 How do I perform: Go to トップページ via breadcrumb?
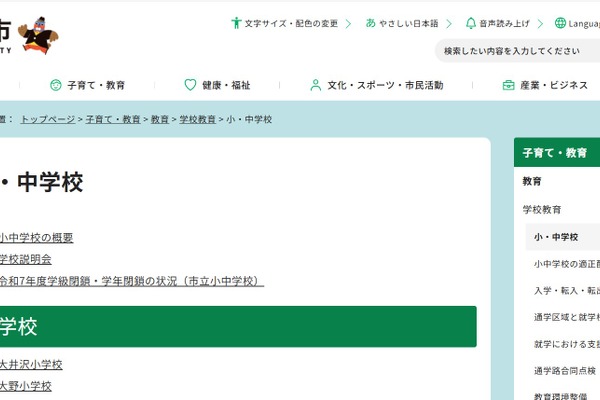click(x=48, y=119)
